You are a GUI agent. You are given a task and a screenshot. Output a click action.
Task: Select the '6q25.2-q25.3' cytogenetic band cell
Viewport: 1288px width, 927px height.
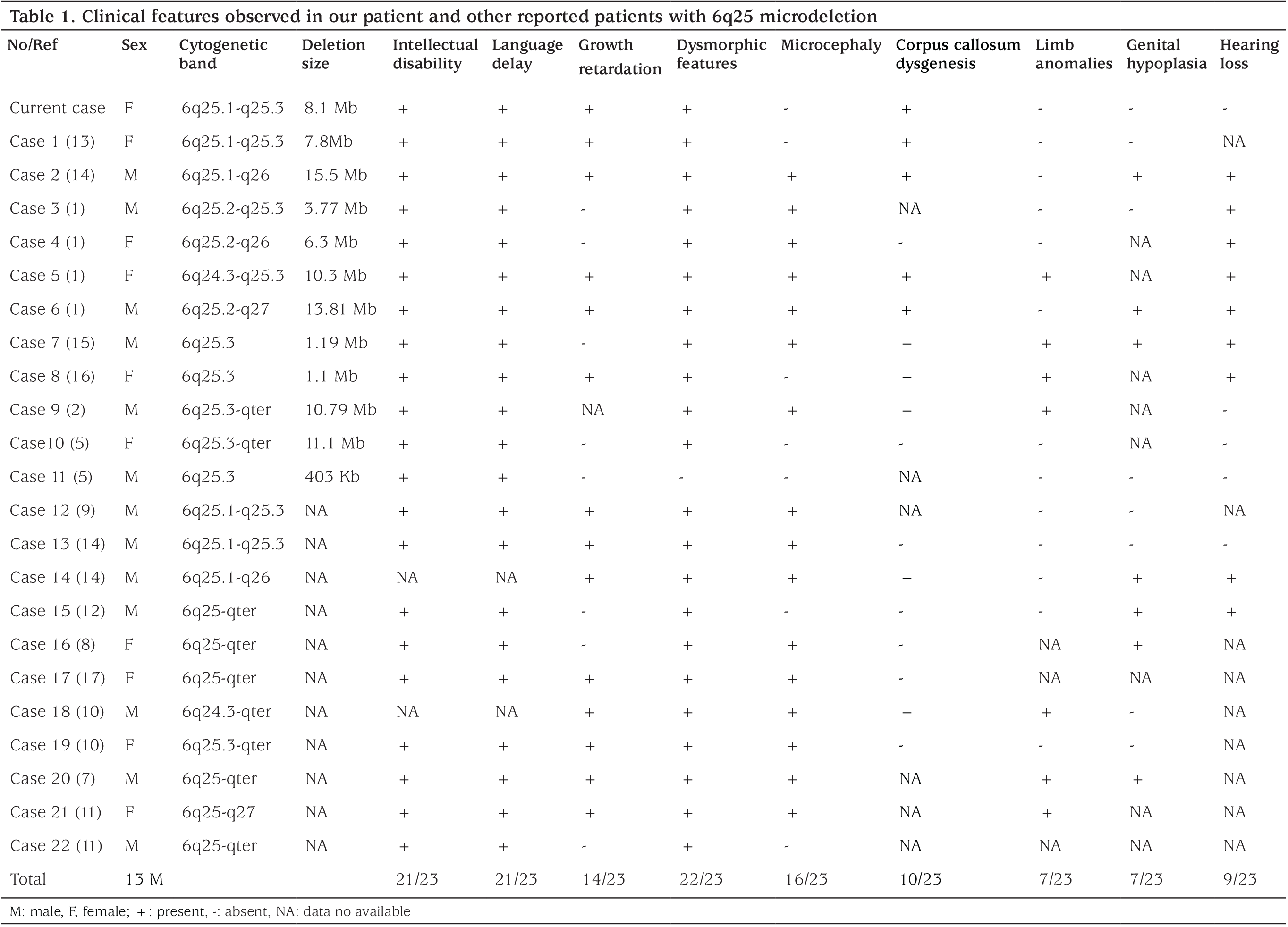tap(232, 208)
